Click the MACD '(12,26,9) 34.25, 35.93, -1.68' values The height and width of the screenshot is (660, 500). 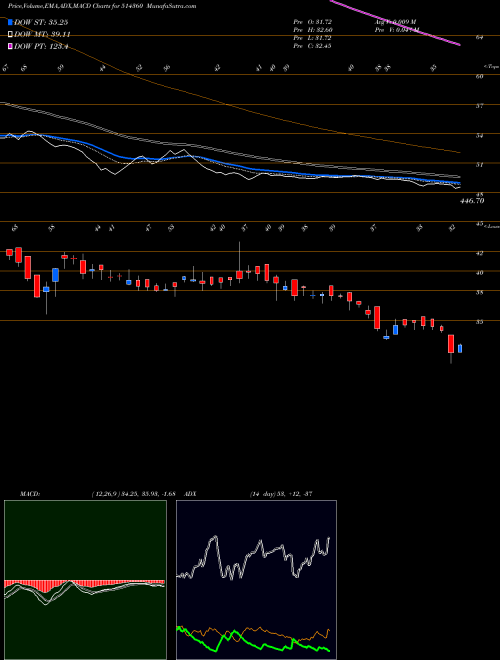[x=133, y=494]
